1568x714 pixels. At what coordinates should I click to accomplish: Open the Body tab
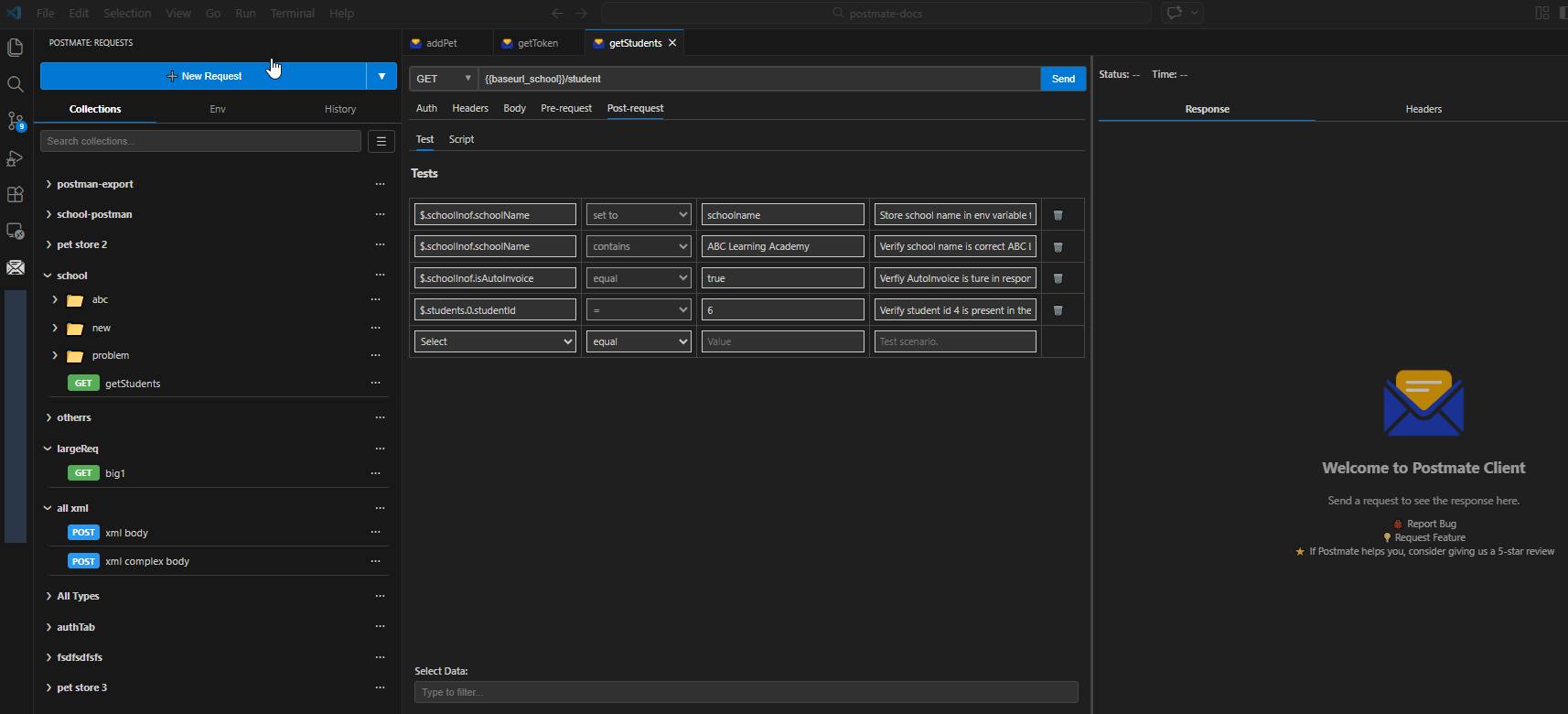tap(515, 108)
